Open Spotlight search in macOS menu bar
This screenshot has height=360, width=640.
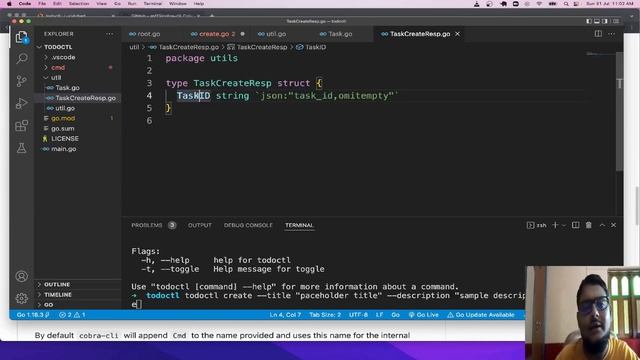coord(566,4)
